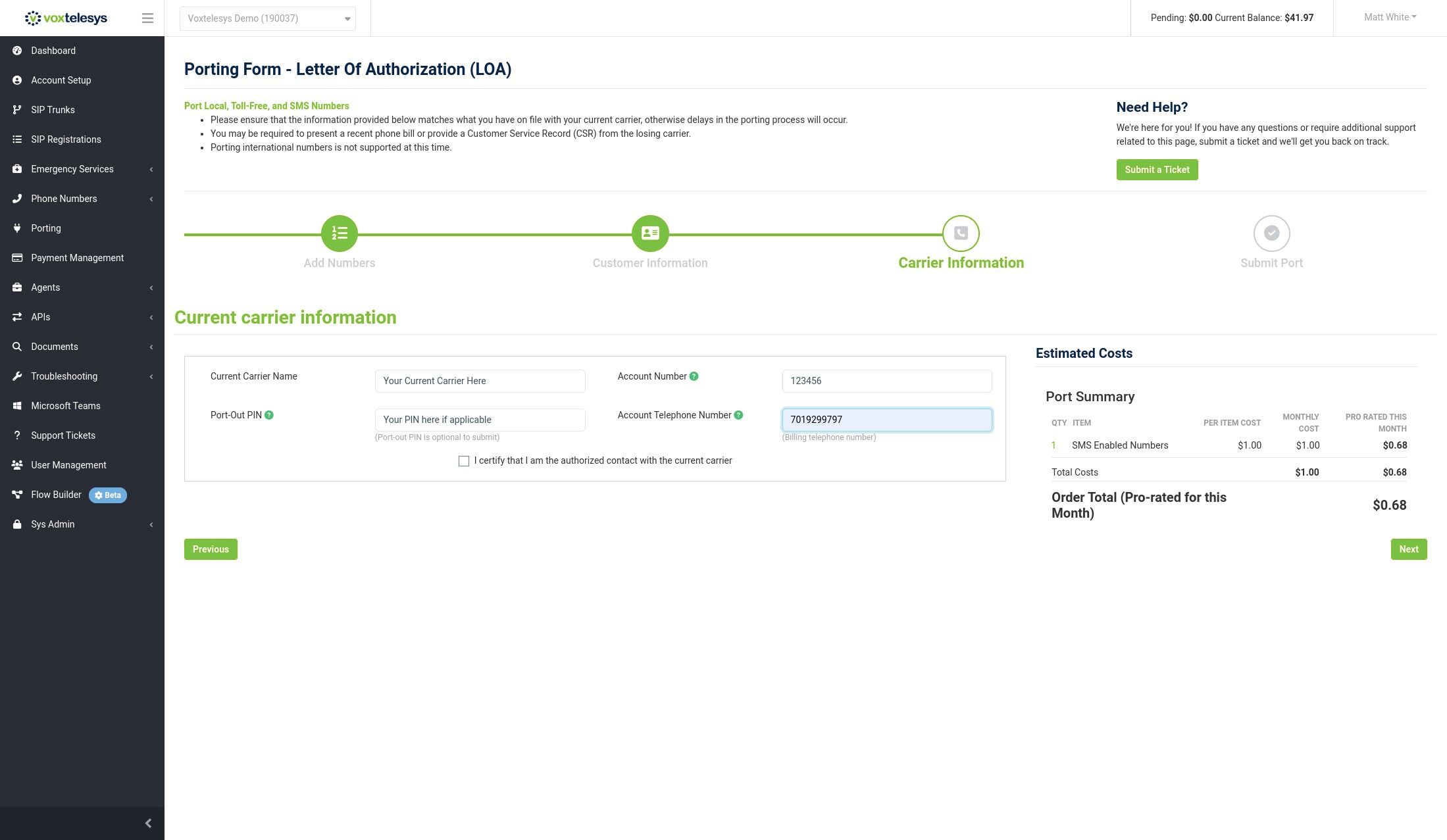Click the Carrier Information step circle
The image size is (1447, 840).
click(x=961, y=234)
